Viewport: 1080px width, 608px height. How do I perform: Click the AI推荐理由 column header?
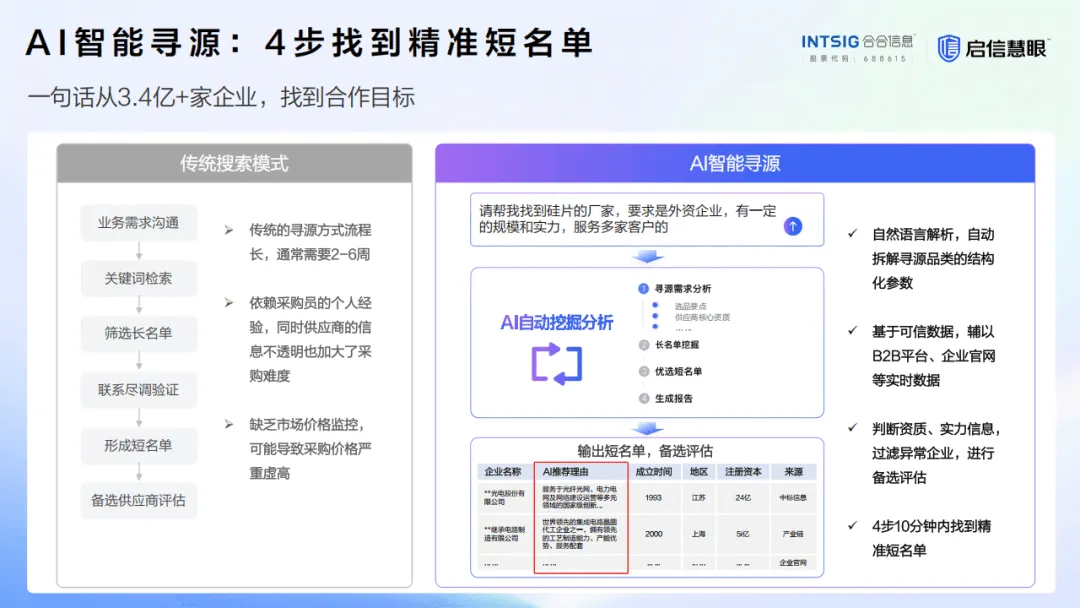point(581,472)
